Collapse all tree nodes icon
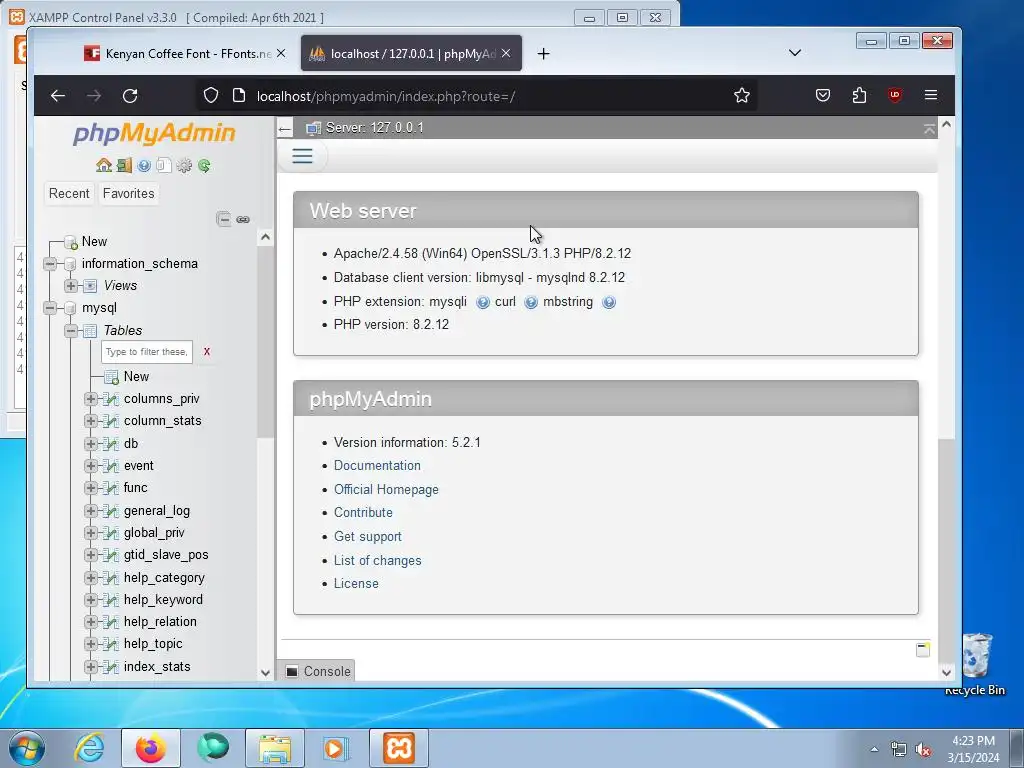1024x768 pixels. point(223,219)
